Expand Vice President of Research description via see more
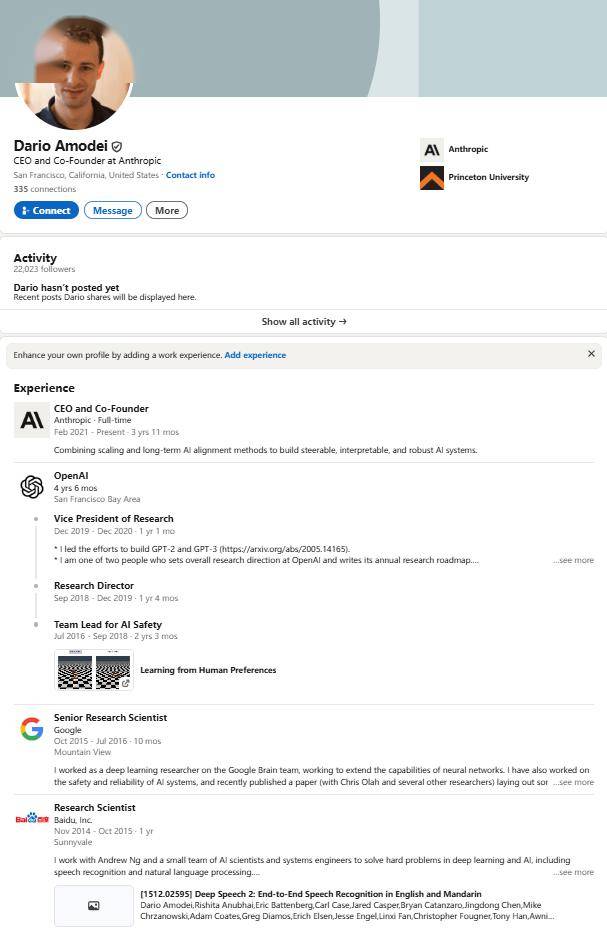 pos(573,560)
